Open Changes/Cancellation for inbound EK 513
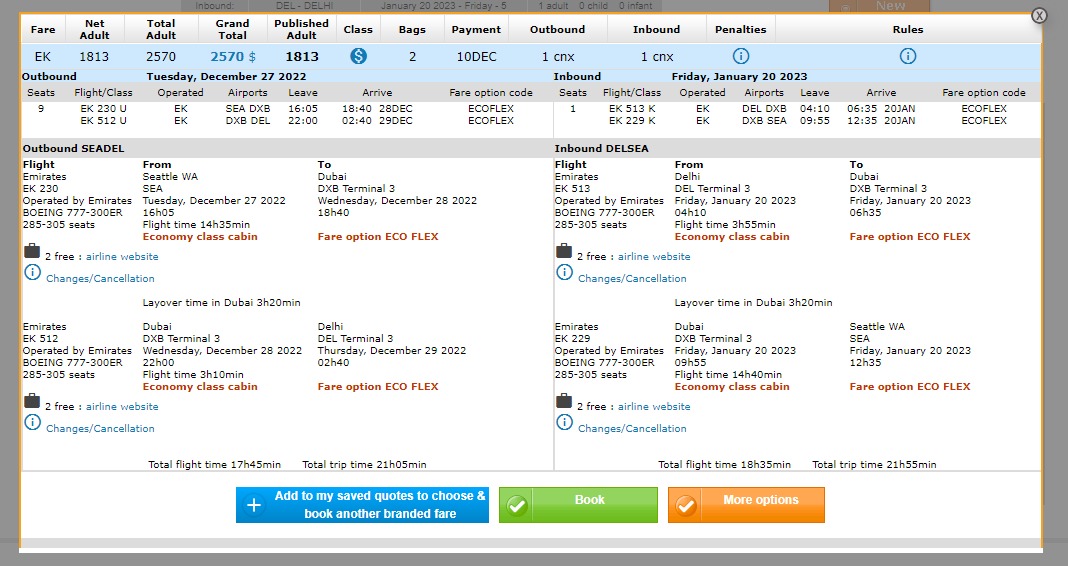The width and height of the screenshot is (1068, 566). click(632, 279)
